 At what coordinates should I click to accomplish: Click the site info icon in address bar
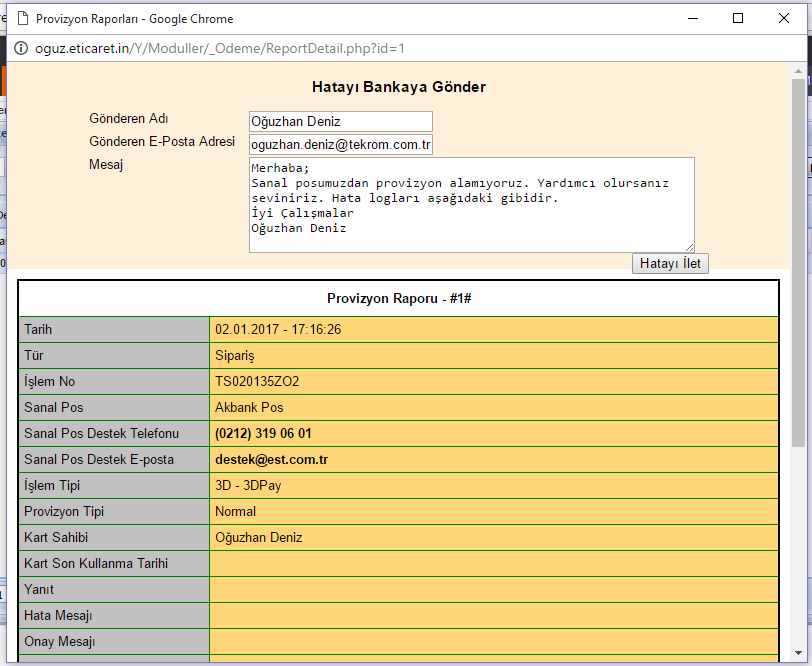coord(21,49)
